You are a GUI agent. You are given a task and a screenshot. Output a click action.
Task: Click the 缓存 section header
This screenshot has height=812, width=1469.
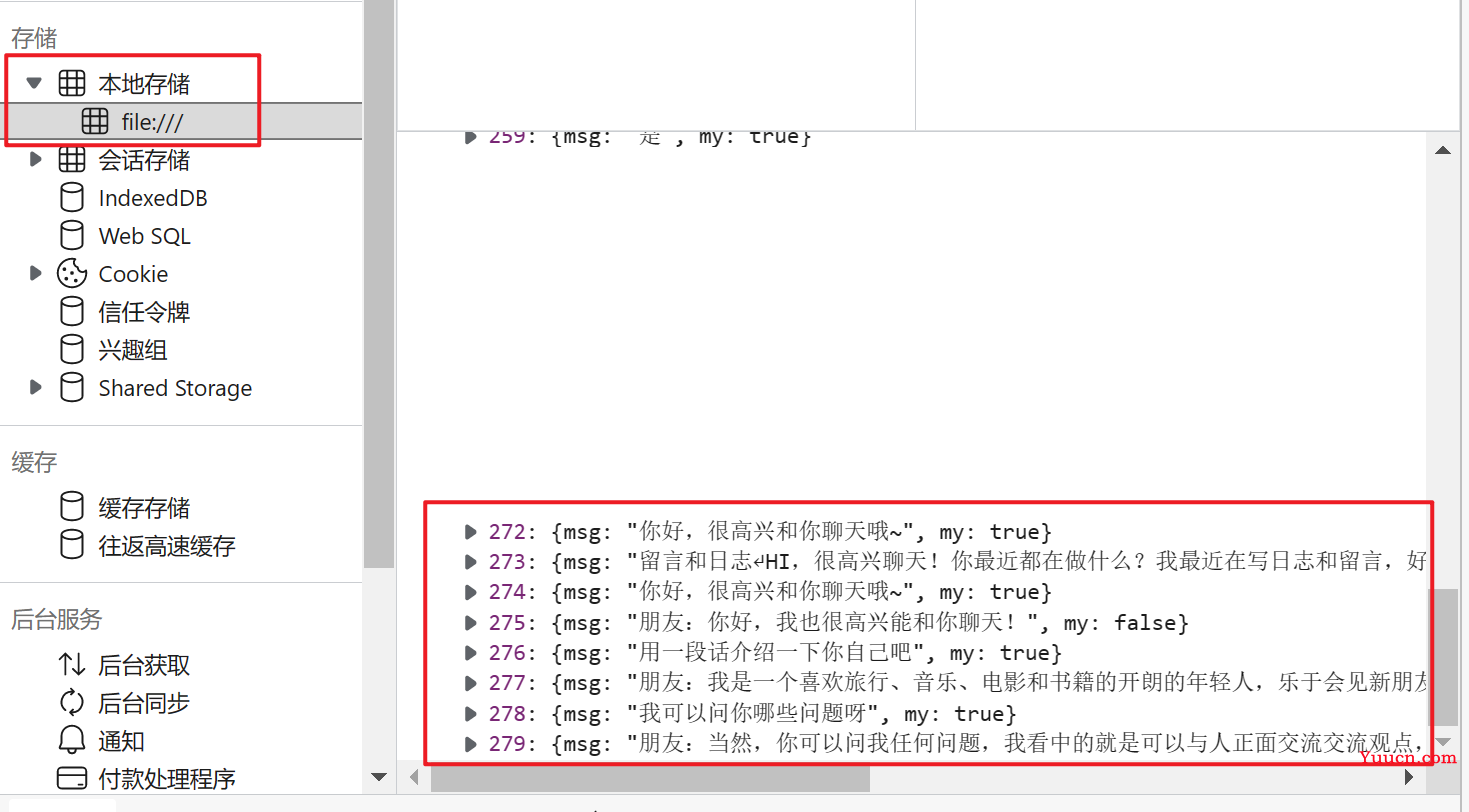(x=34, y=462)
